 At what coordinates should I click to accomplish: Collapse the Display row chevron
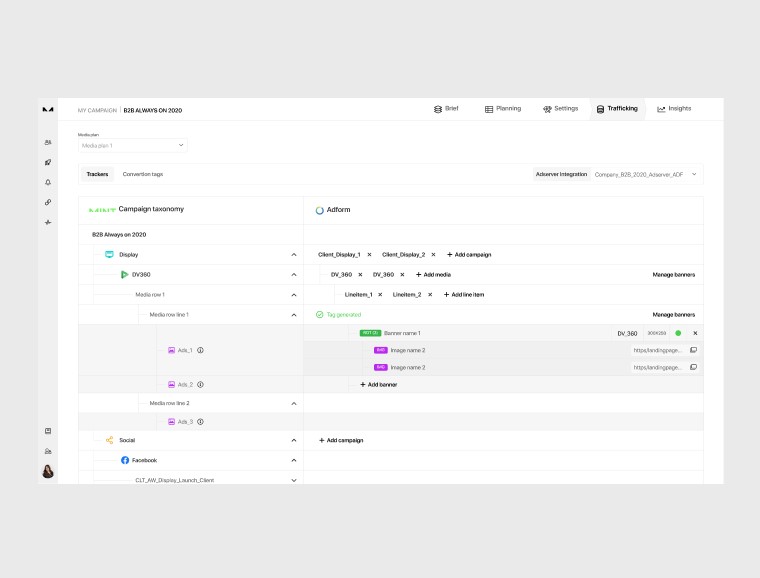294,255
